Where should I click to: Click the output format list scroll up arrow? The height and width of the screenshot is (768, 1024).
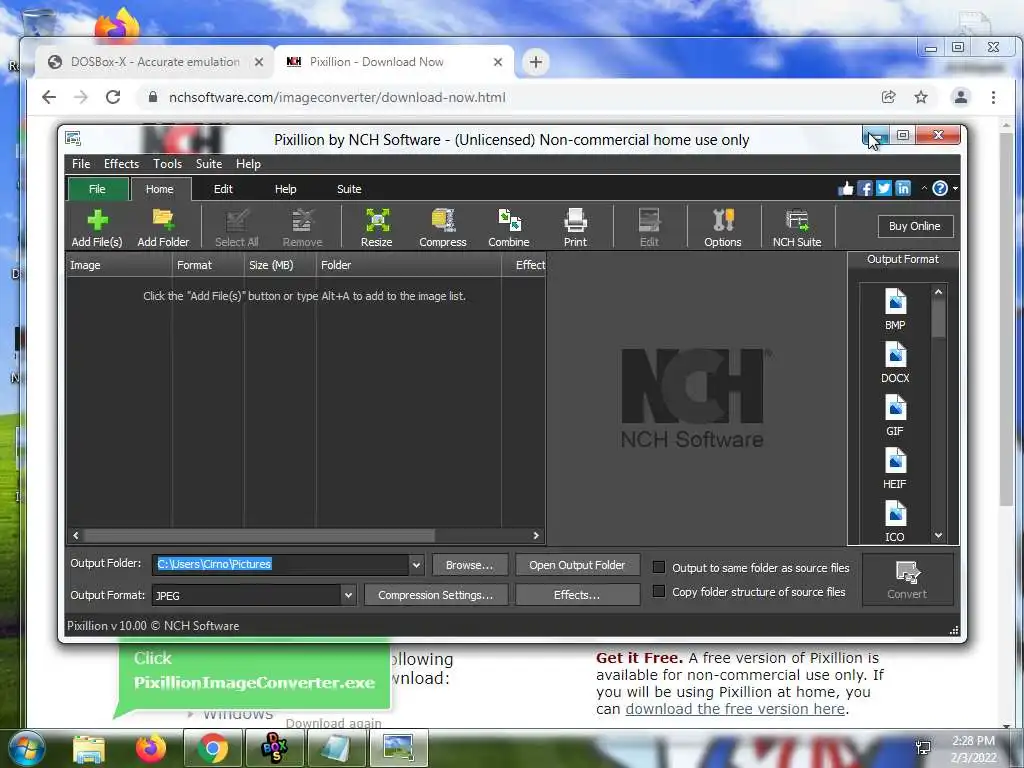click(x=938, y=292)
